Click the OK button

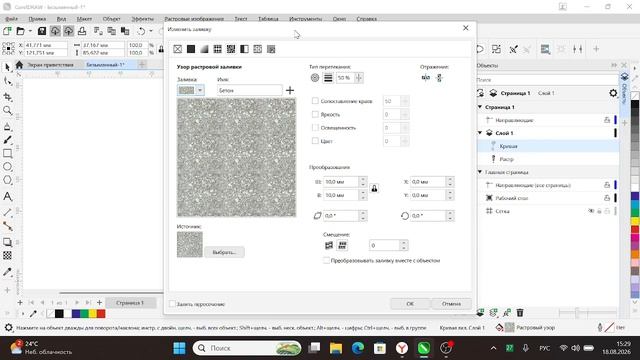coord(410,304)
